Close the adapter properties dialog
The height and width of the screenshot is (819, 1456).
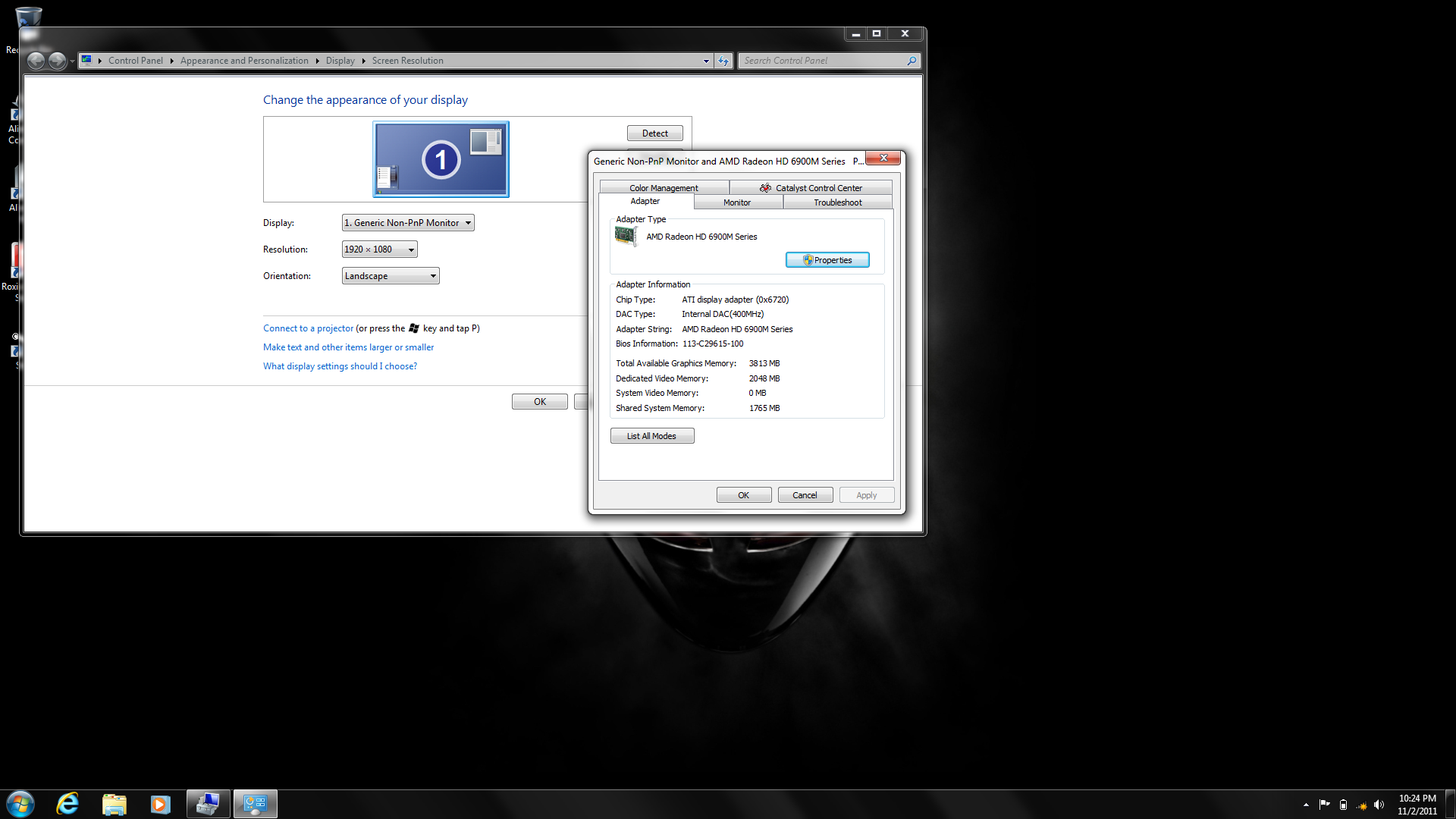coord(883,158)
